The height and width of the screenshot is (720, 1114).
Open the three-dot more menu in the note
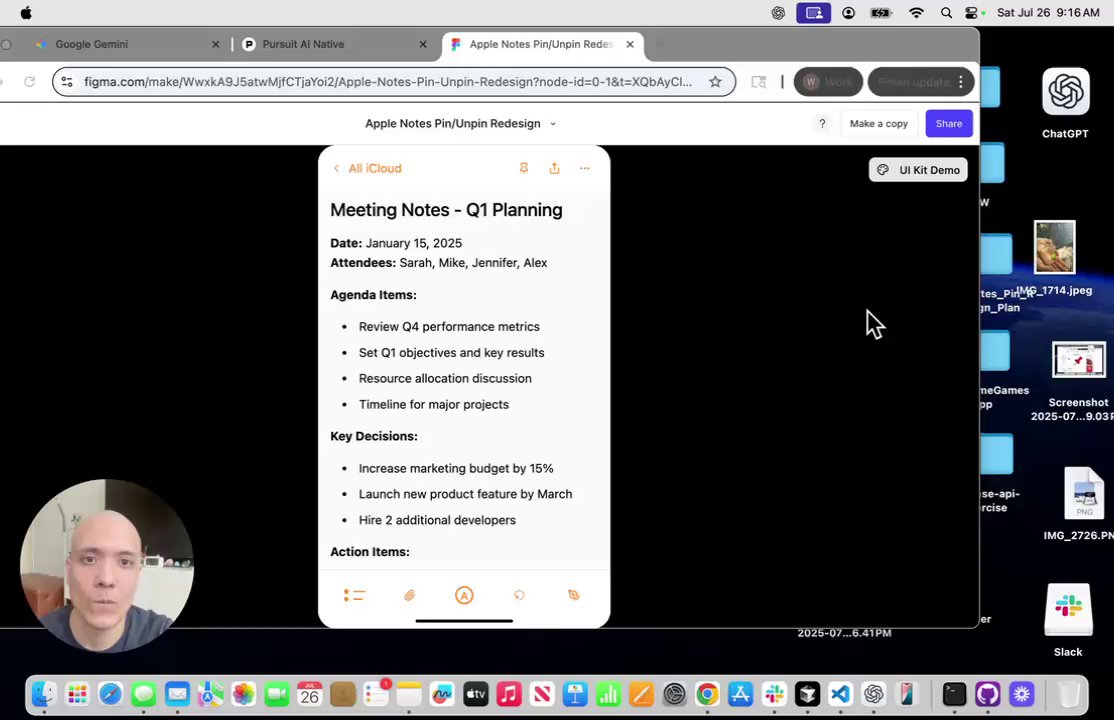(x=585, y=168)
